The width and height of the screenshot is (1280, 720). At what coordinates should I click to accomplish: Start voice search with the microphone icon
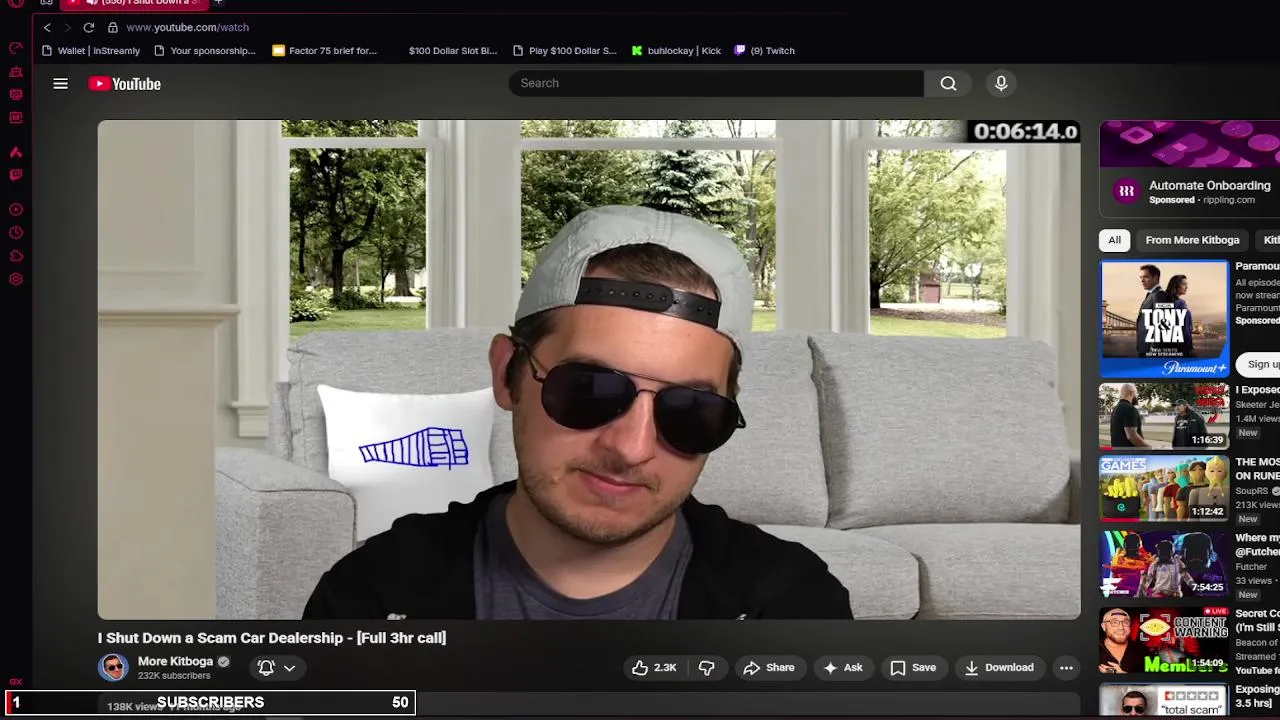point(1001,83)
